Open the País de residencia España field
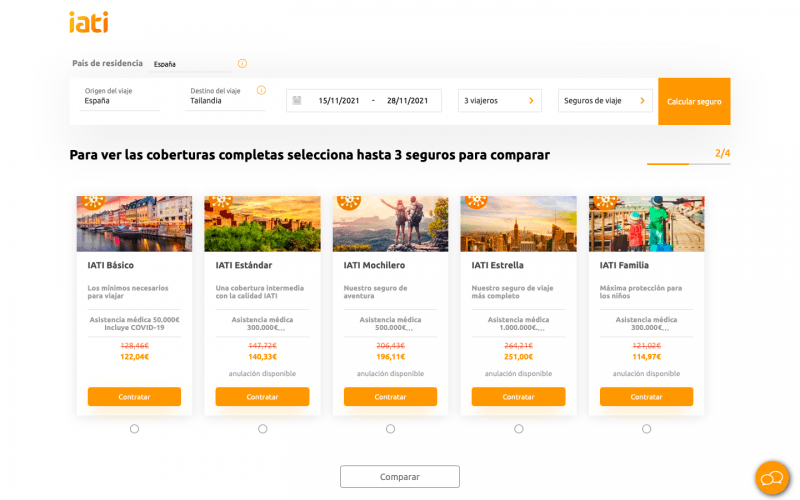 click(x=190, y=64)
